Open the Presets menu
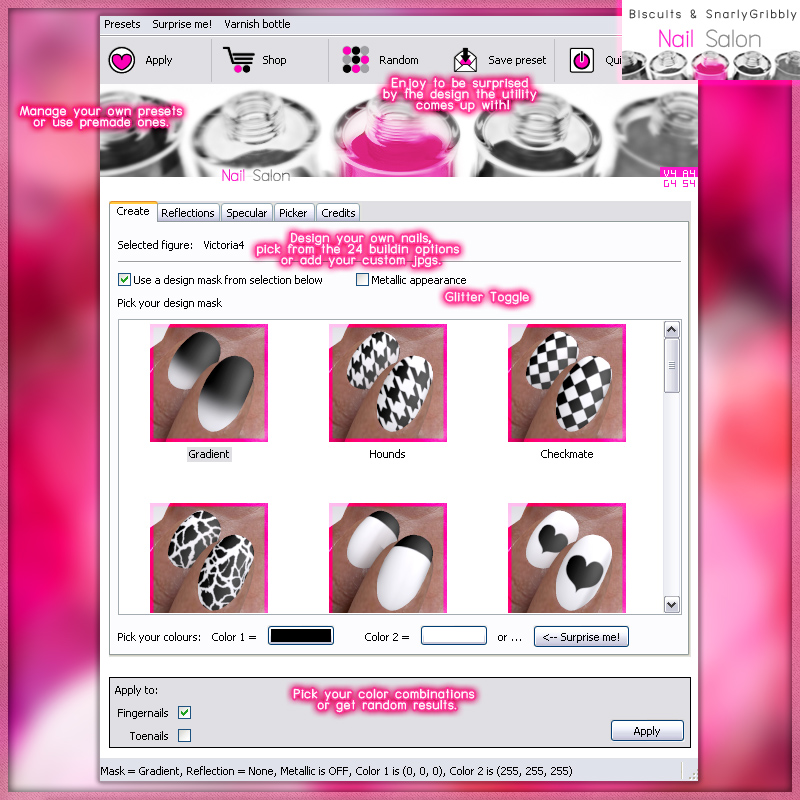 click(122, 24)
